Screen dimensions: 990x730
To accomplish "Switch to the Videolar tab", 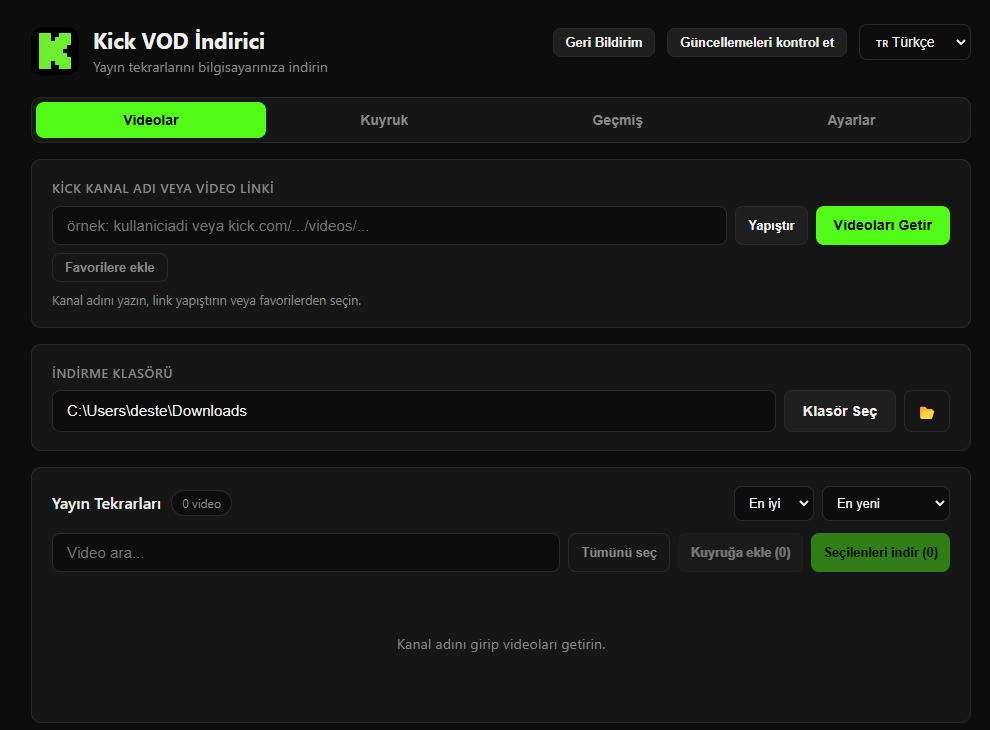I will pos(151,120).
